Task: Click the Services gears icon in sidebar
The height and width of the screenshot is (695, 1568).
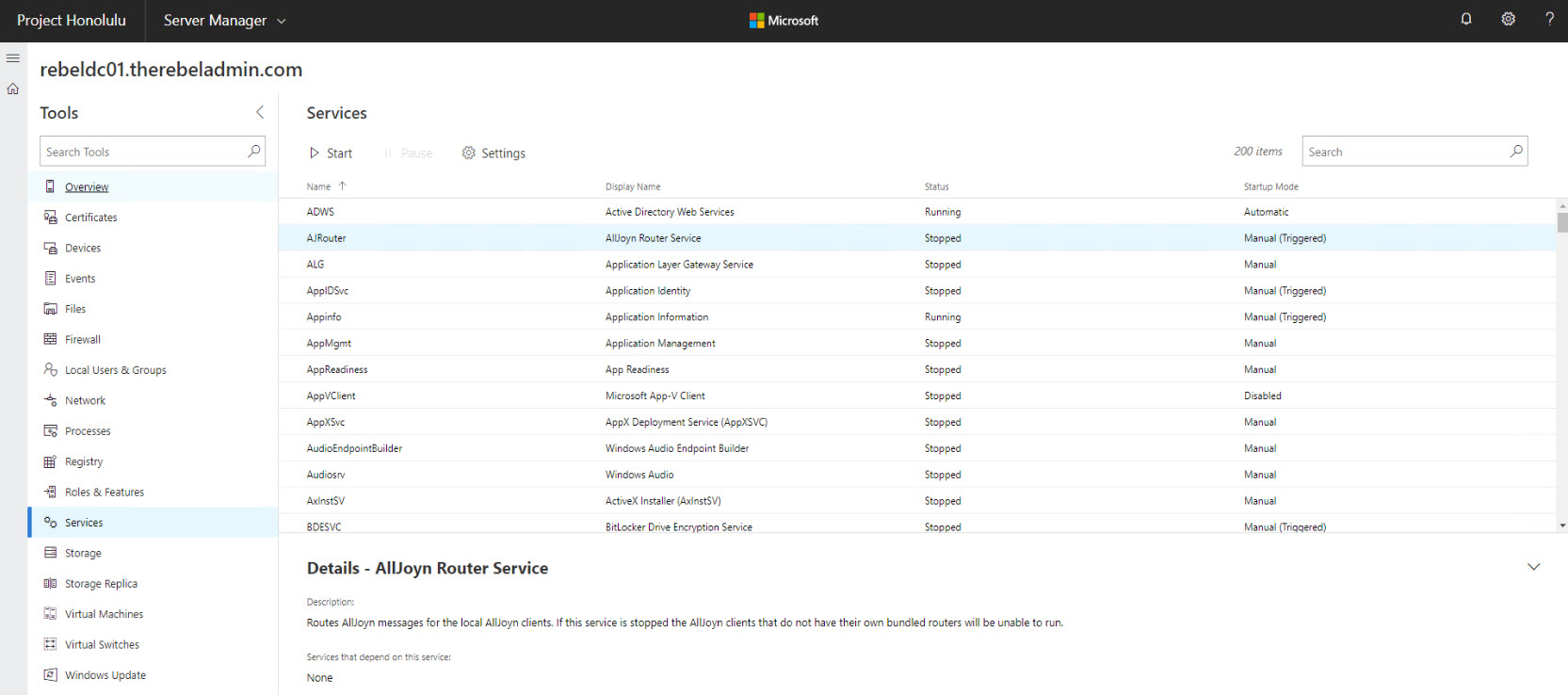Action: pyautogui.click(x=50, y=522)
